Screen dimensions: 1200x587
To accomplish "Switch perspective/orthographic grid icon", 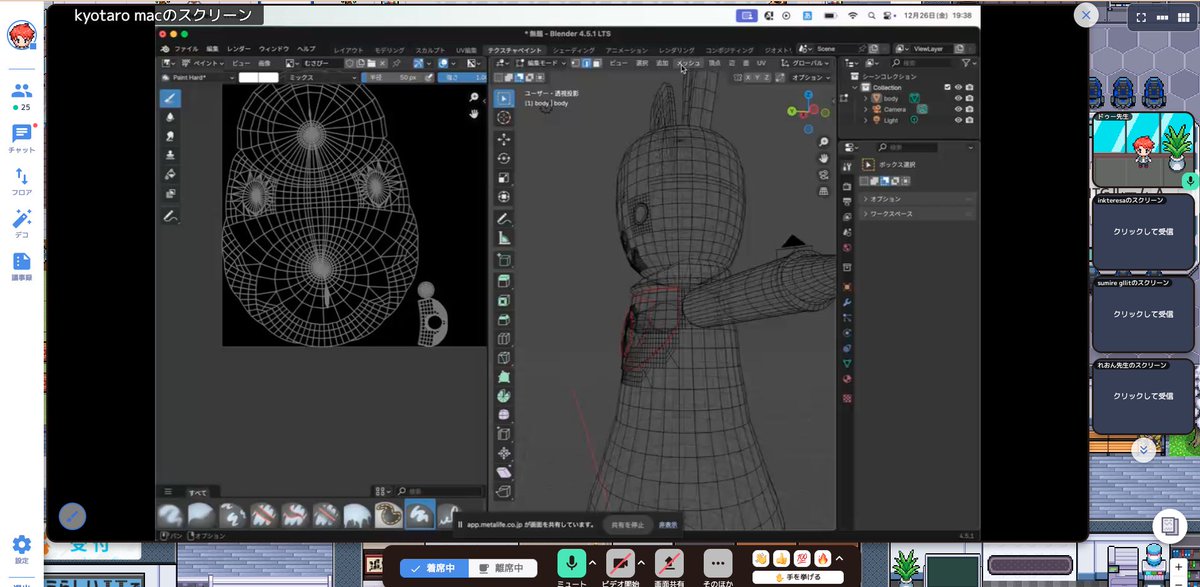I will 823,189.
